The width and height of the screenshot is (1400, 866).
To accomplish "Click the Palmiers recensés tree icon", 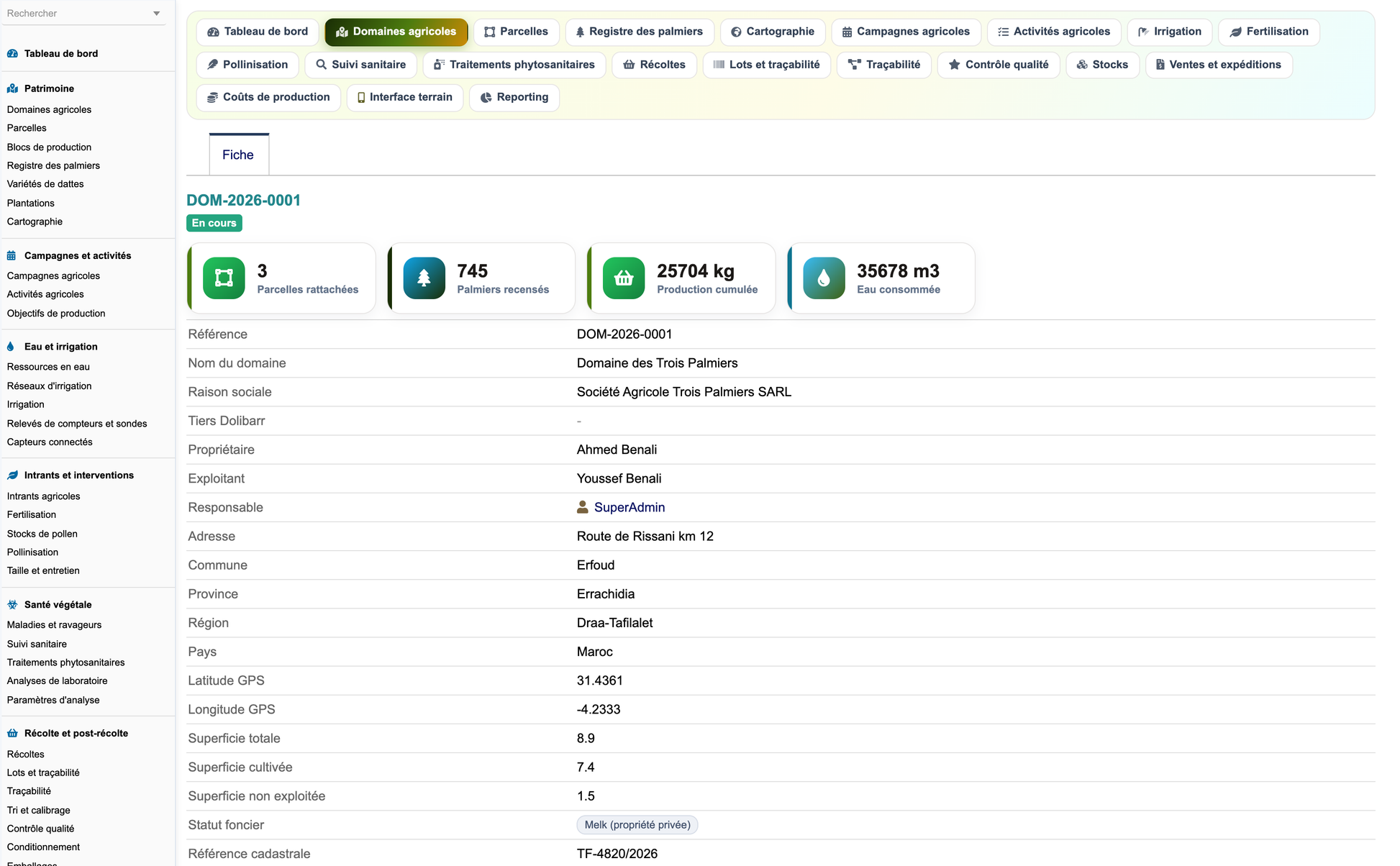I will point(424,278).
